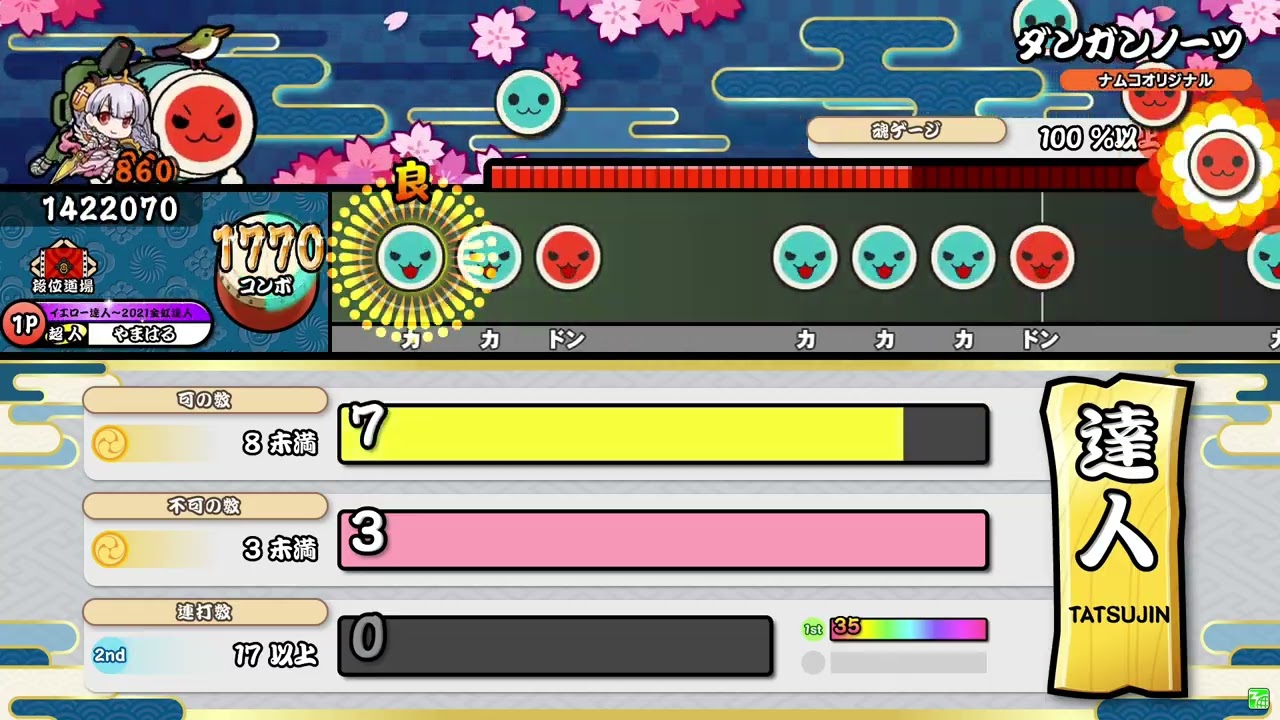Viewport: 1280px width, 720px height.
Task: Click the ダンガンノーツ song title
Action: [x=1130, y=44]
